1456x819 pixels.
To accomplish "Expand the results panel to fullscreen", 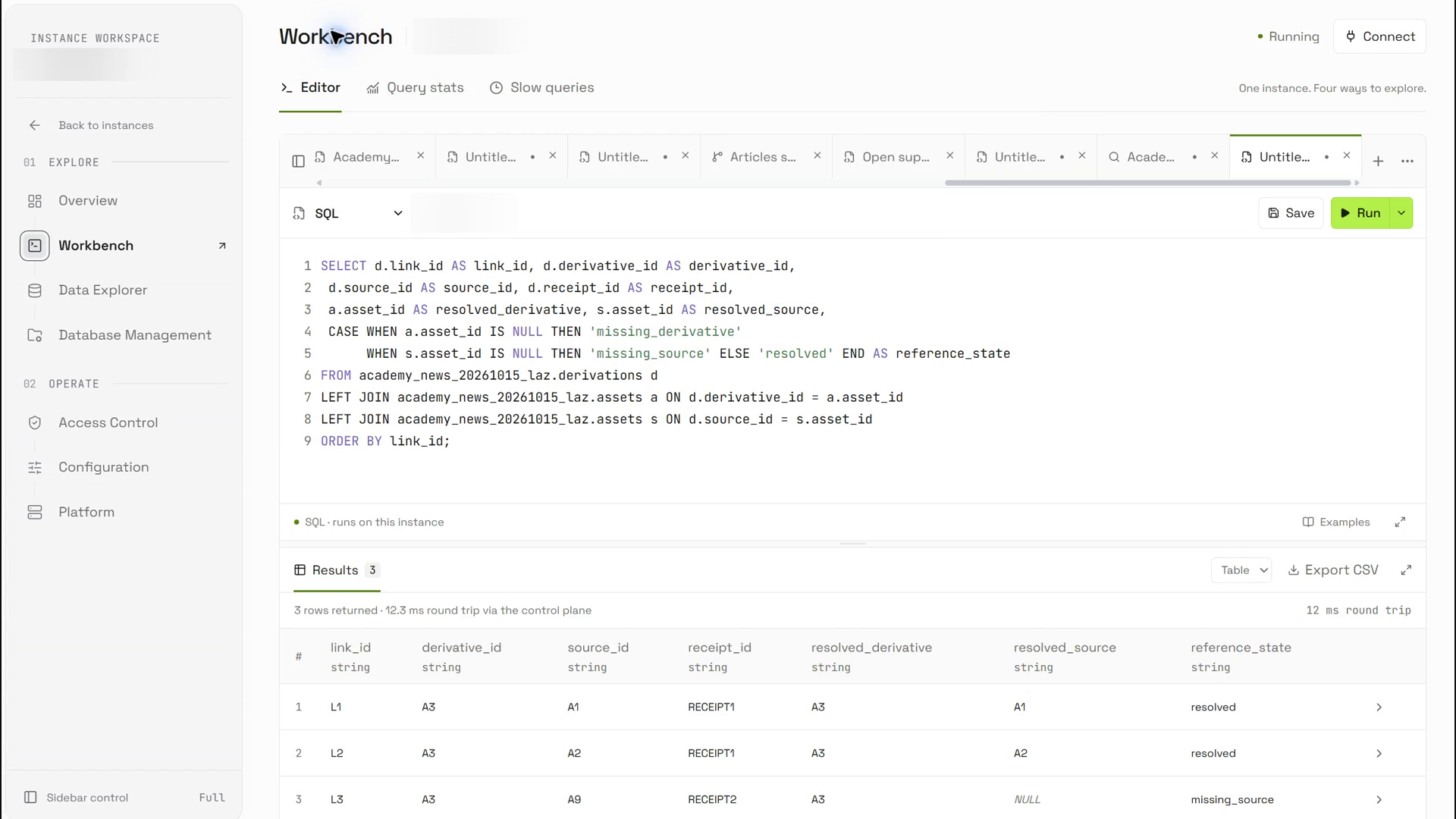I will (x=1406, y=570).
